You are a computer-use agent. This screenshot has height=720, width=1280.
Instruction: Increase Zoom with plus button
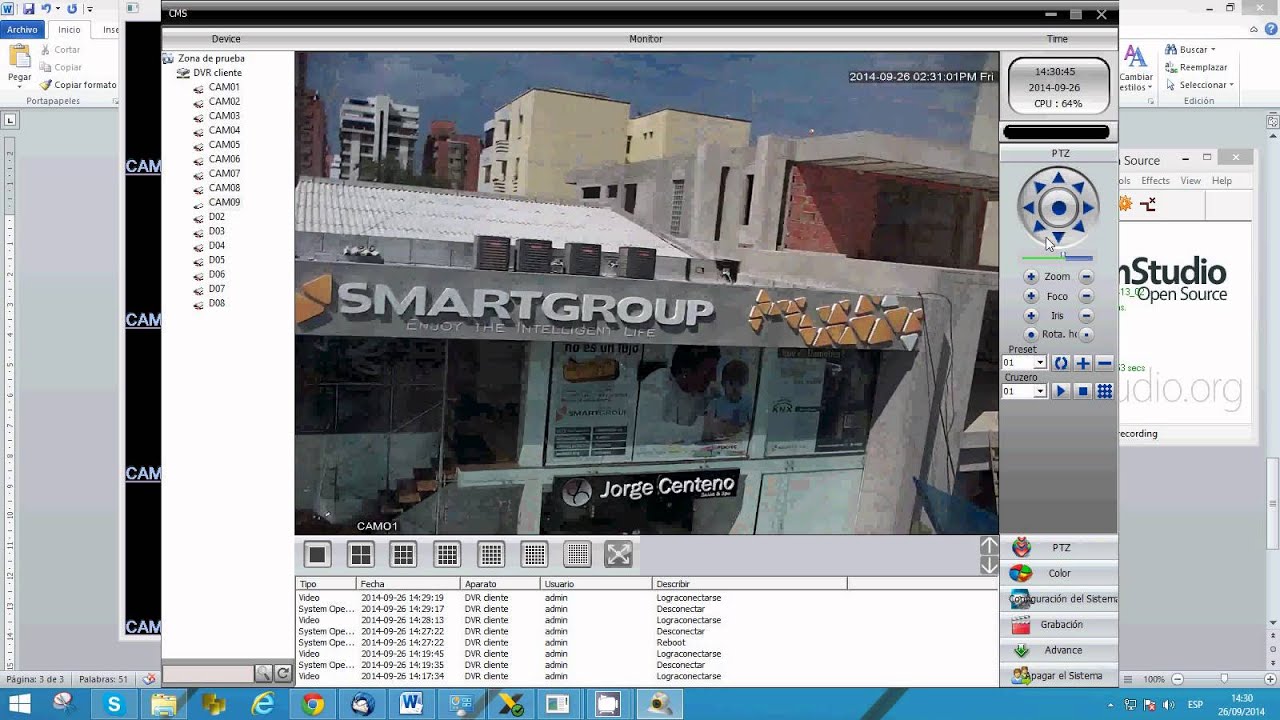click(1031, 276)
